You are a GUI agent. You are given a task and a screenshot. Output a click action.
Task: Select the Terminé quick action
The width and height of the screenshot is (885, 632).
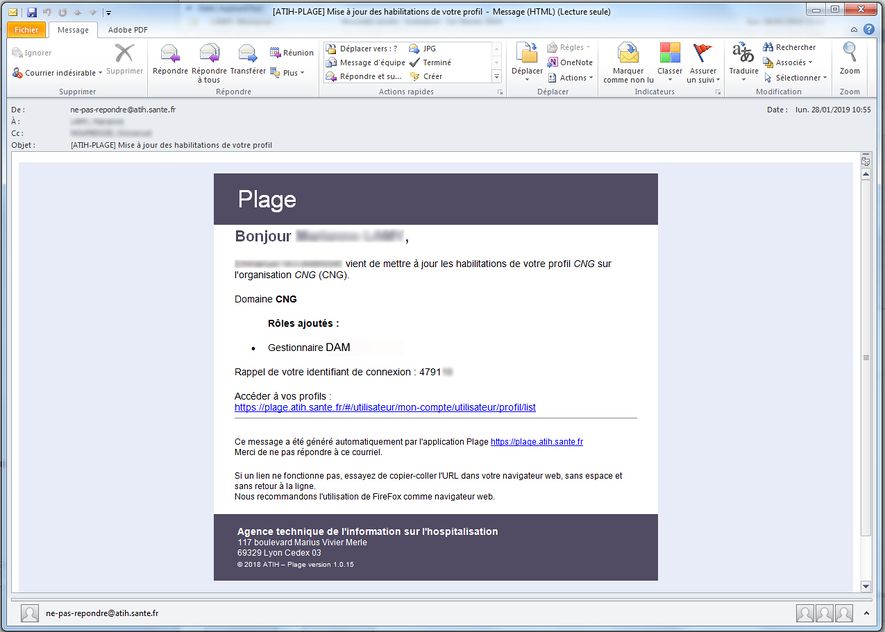430,62
